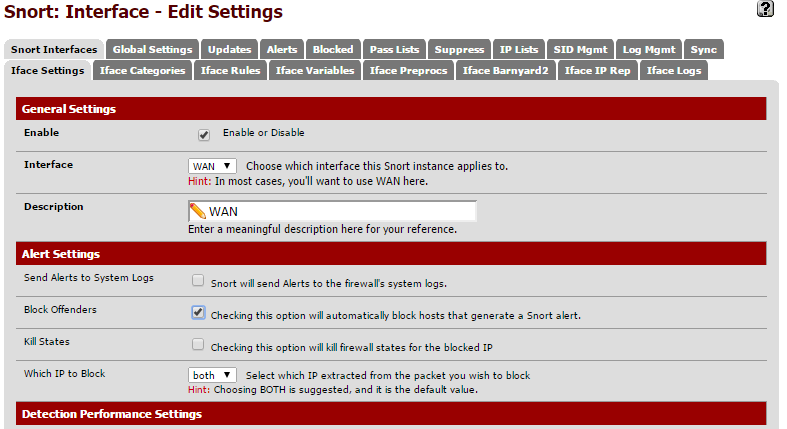Select the Iface Settings tab
Image resolution: width=787 pixels, height=429 pixels.
pyautogui.click(x=47, y=70)
